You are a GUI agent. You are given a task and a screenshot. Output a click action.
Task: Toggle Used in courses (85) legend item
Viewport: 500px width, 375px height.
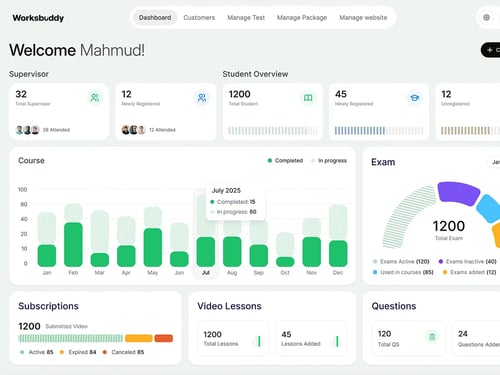[x=403, y=272]
